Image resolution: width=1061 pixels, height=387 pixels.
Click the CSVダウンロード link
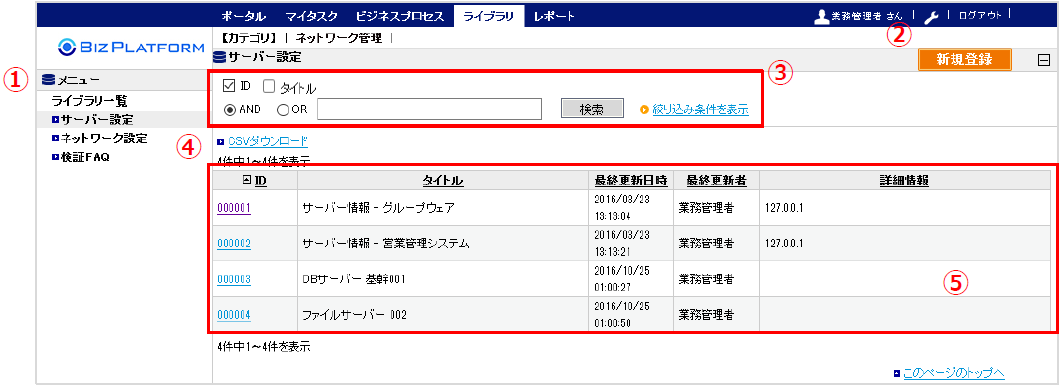(267, 141)
